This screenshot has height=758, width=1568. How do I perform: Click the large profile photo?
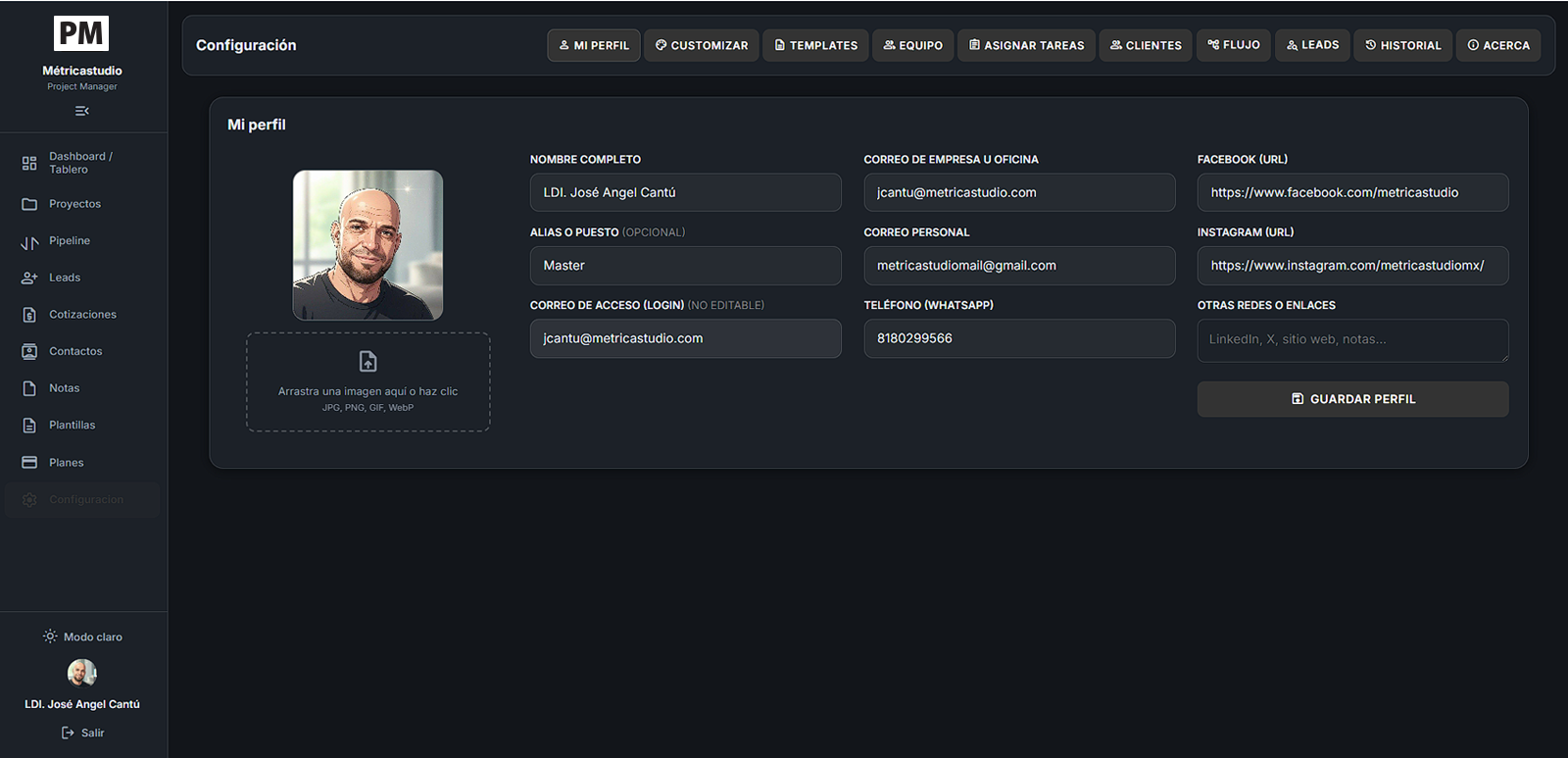tap(368, 245)
